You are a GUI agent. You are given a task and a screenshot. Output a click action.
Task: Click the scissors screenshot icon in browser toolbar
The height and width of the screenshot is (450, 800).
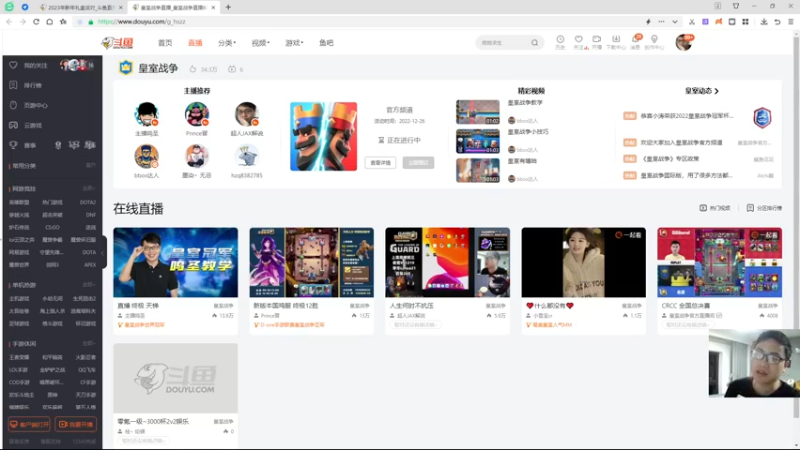coord(691,21)
